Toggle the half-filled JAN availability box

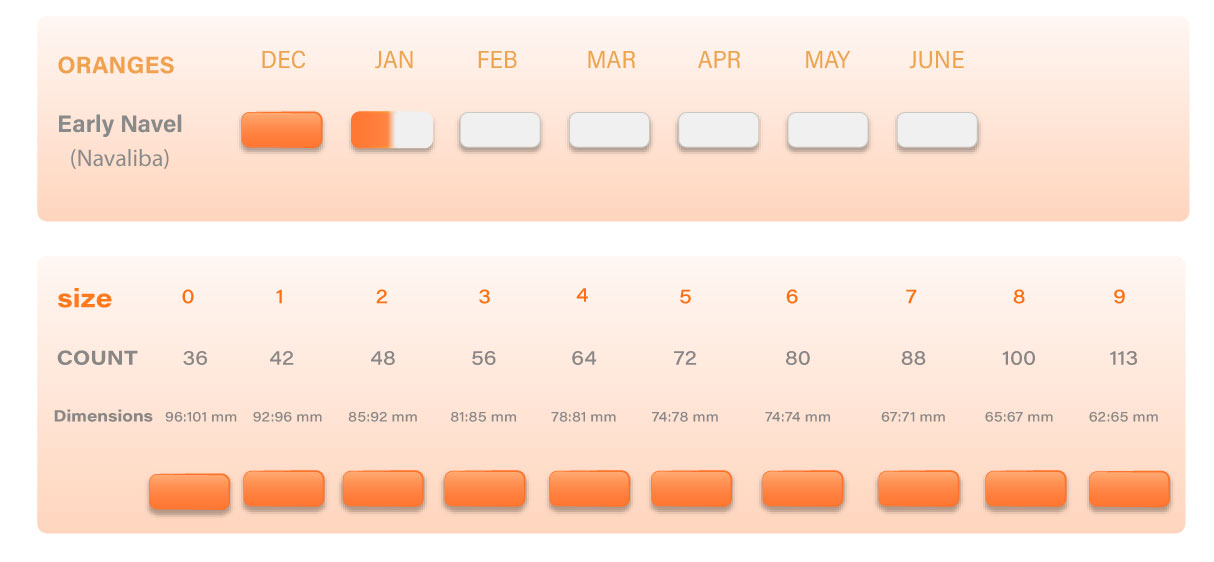point(392,130)
